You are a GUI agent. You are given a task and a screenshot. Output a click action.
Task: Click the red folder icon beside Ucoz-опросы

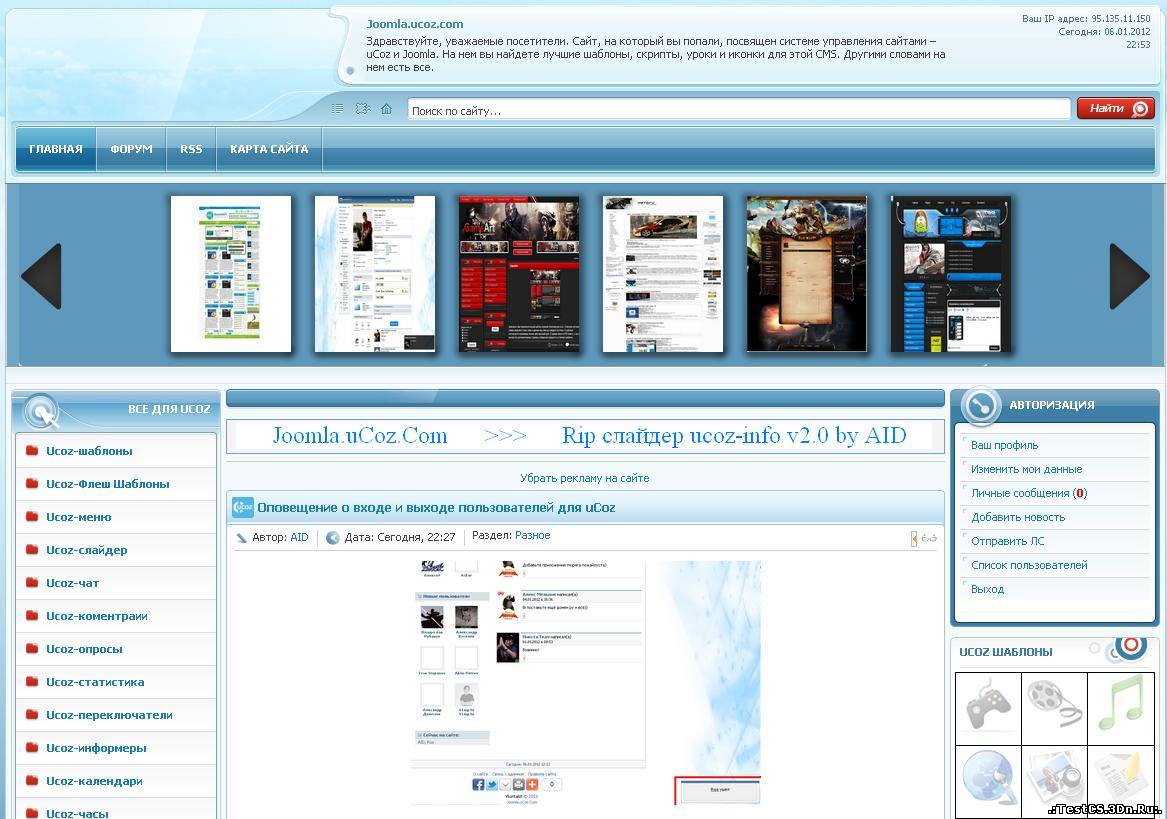click(32, 648)
